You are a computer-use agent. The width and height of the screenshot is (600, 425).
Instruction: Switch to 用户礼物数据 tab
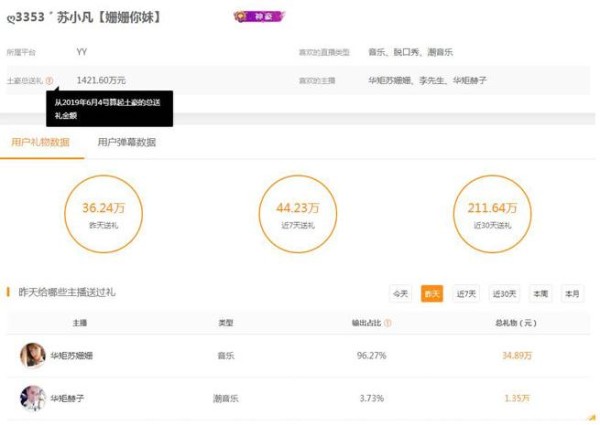click(41, 142)
